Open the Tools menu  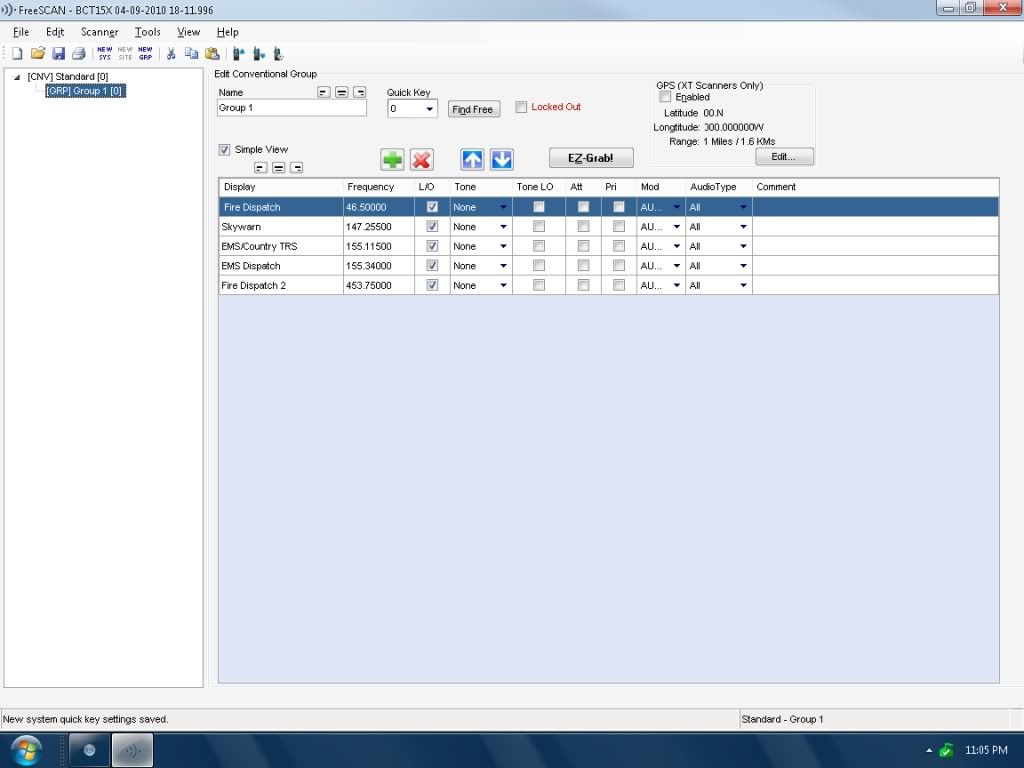[x=147, y=32]
